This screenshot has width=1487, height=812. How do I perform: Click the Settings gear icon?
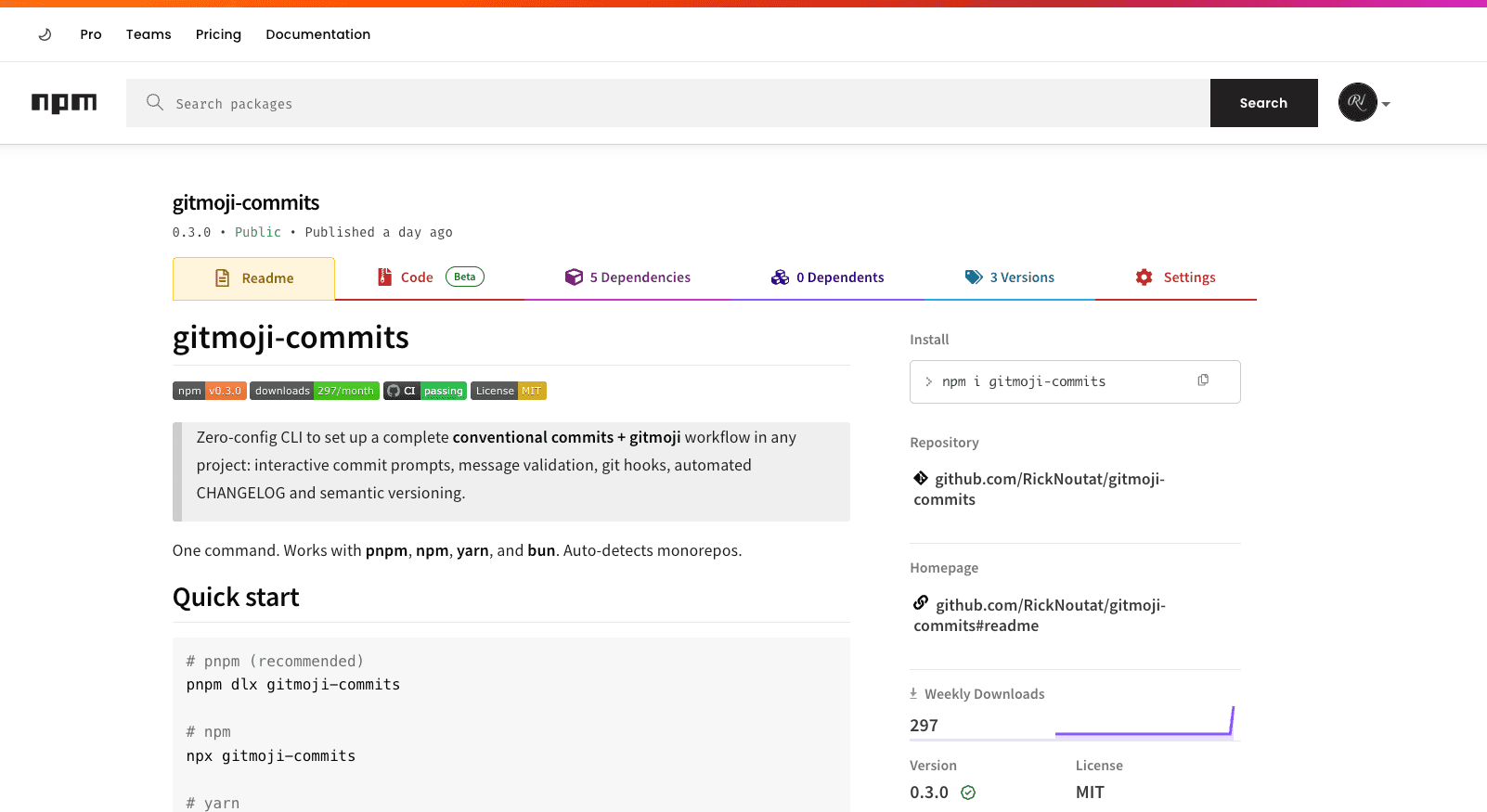tap(1144, 277)
